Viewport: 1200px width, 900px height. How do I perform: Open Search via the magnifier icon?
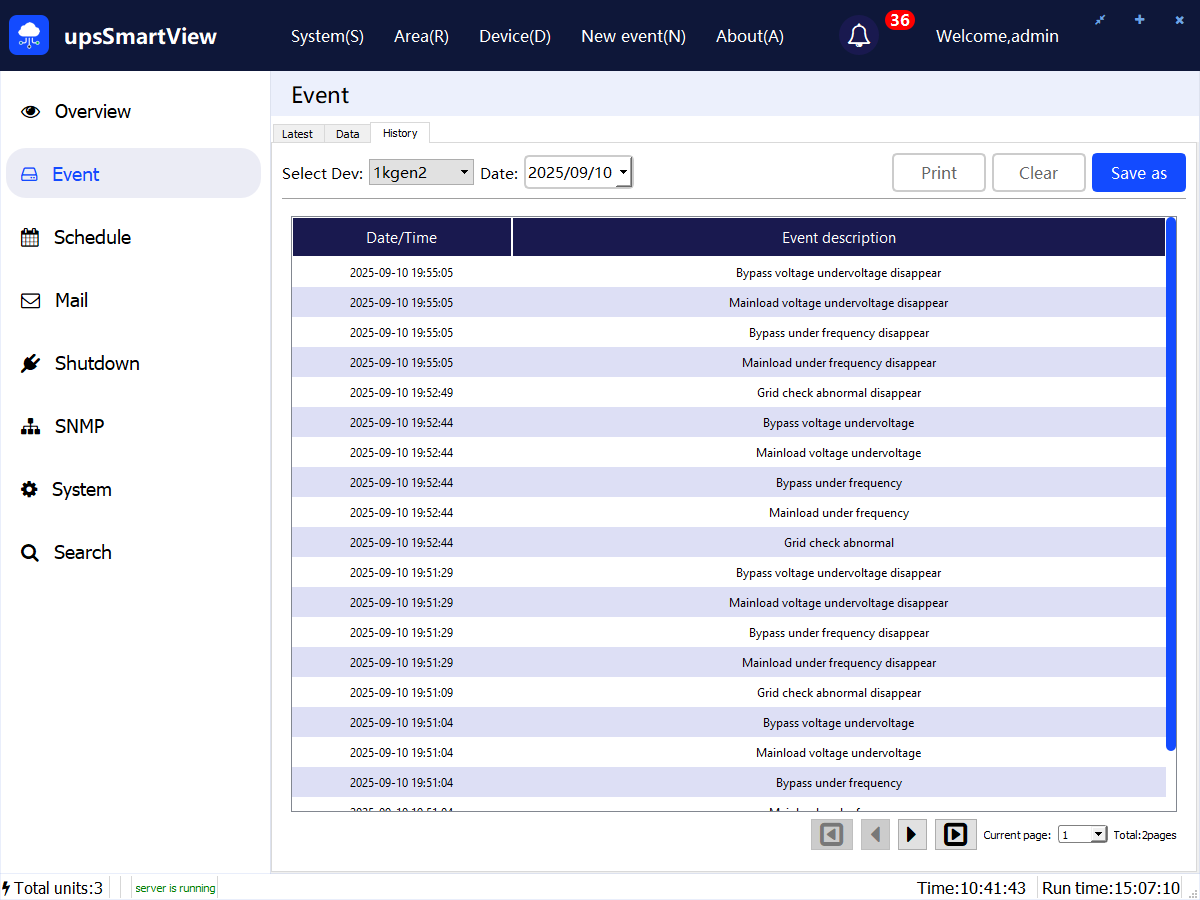tap(31, 553)
